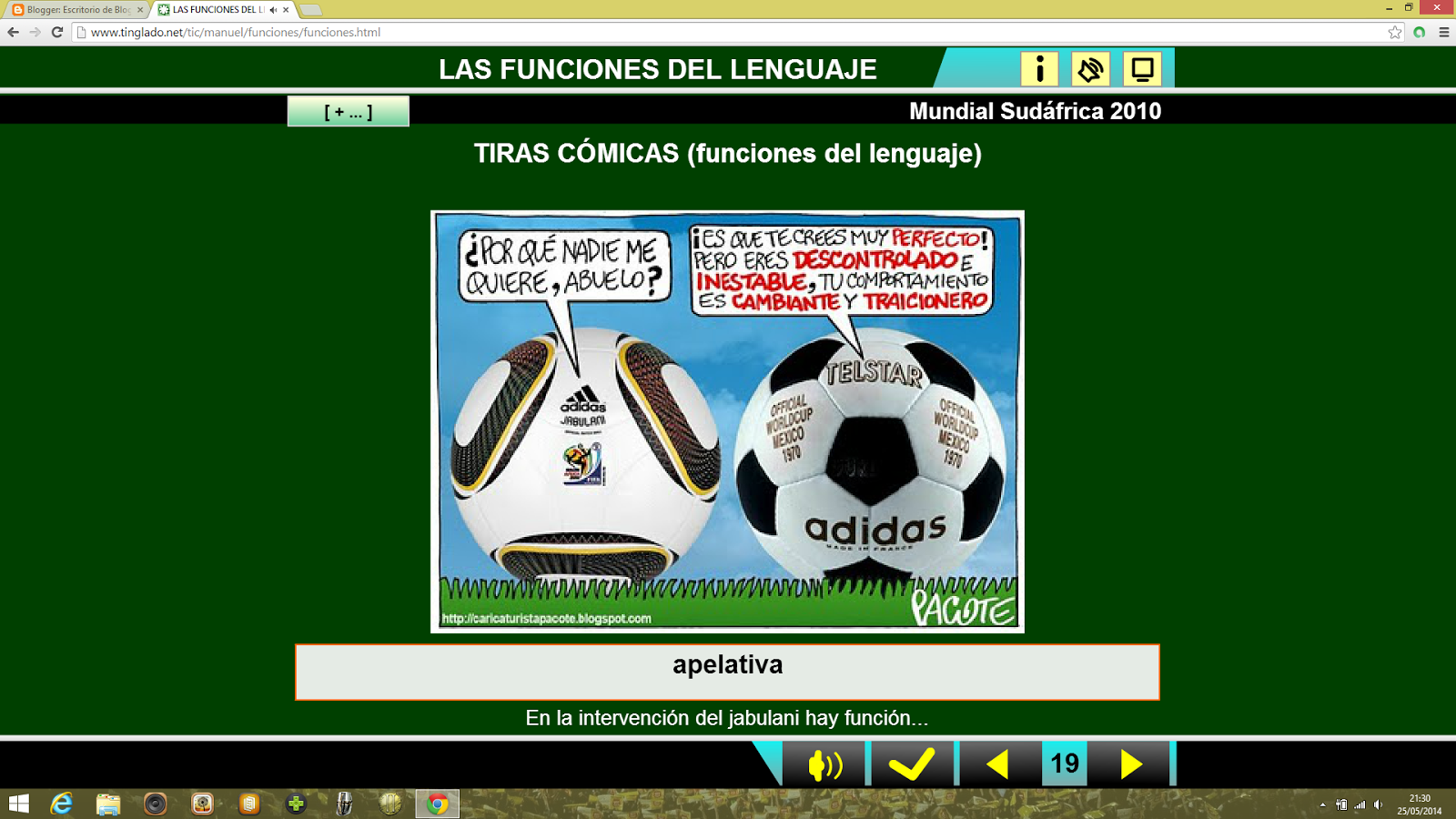Open the orange photo app in taskbar
The image size is (1456, 819).
click(202, 804)
